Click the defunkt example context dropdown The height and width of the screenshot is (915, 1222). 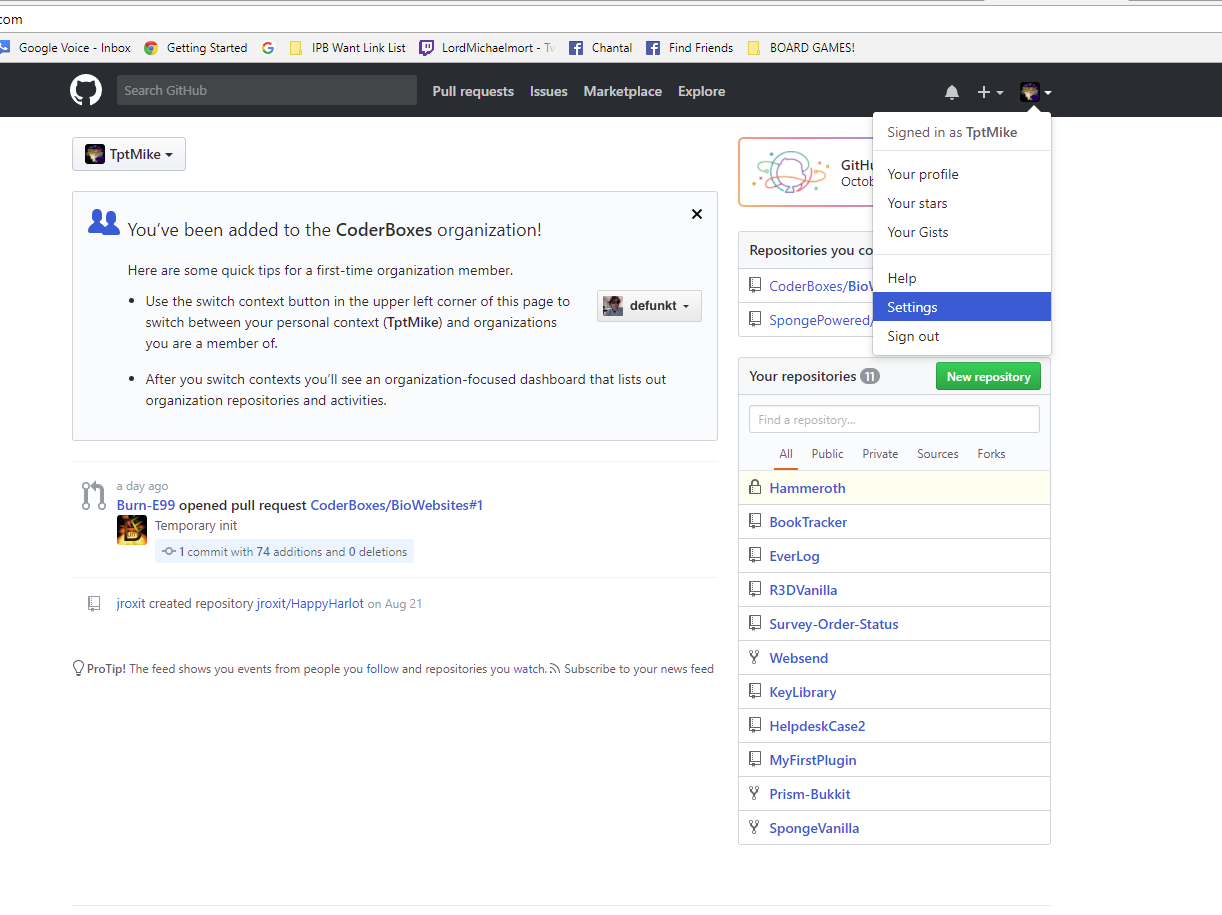[x=649, y=306]
